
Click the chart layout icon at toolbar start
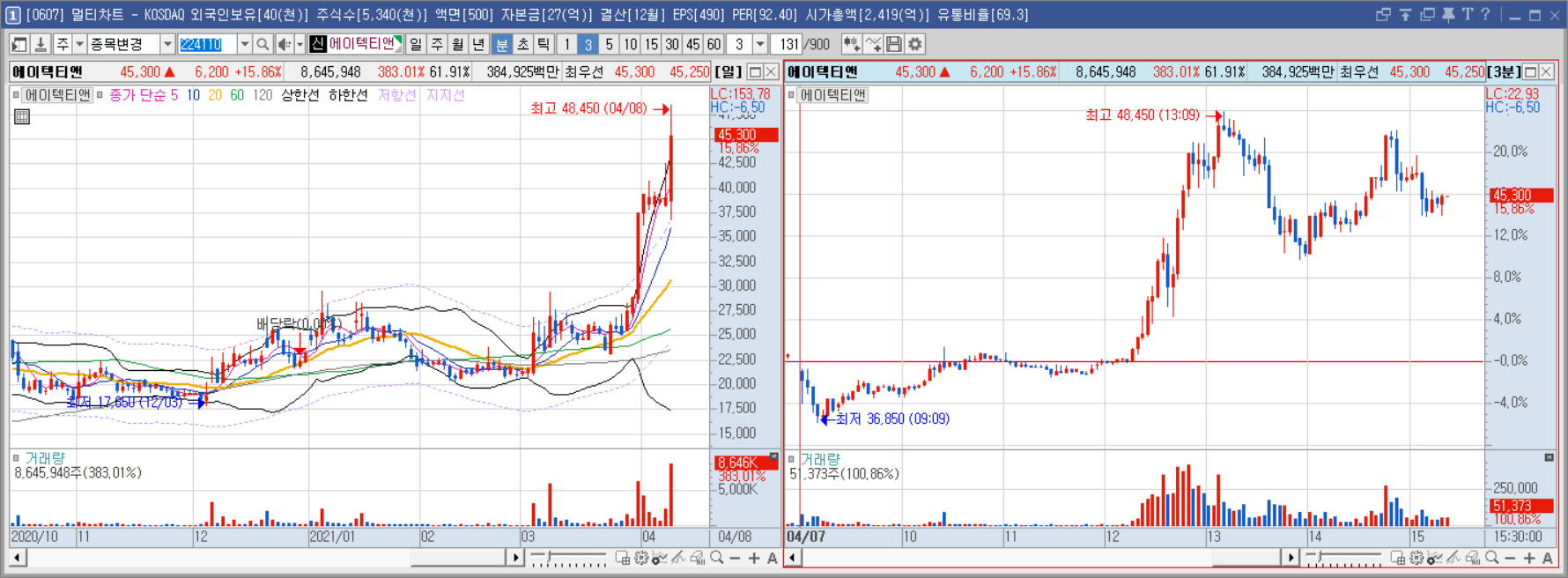(18, 44)
